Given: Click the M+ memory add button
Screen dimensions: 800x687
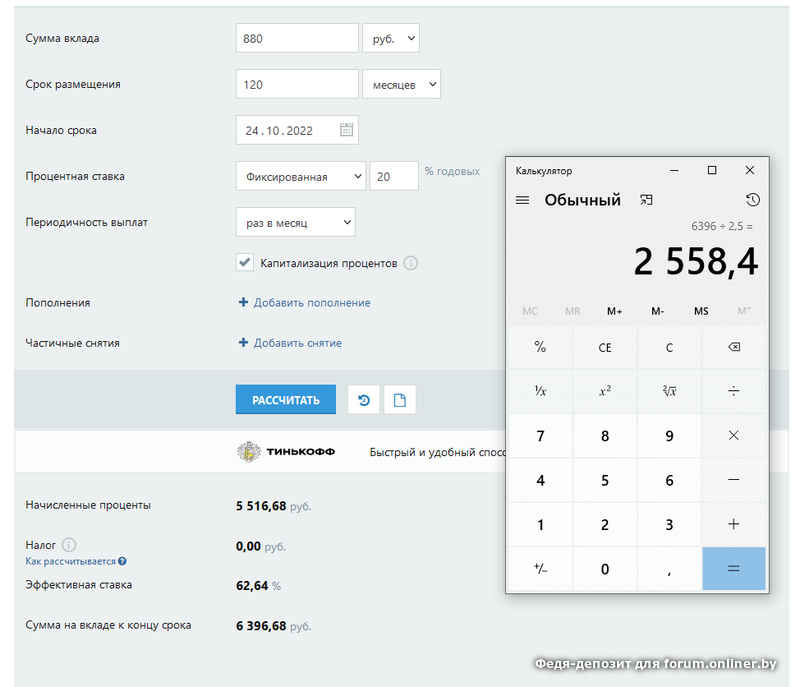Looking at the screenshot, I should (x=614, y=311).
